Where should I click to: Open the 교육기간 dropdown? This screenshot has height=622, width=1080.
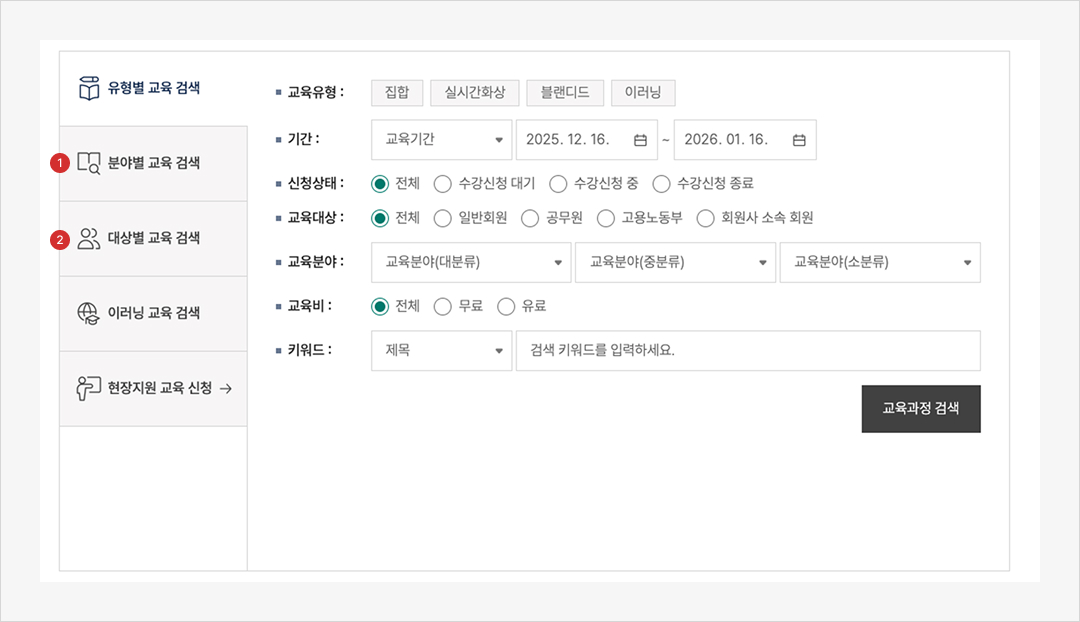point(441,140)
